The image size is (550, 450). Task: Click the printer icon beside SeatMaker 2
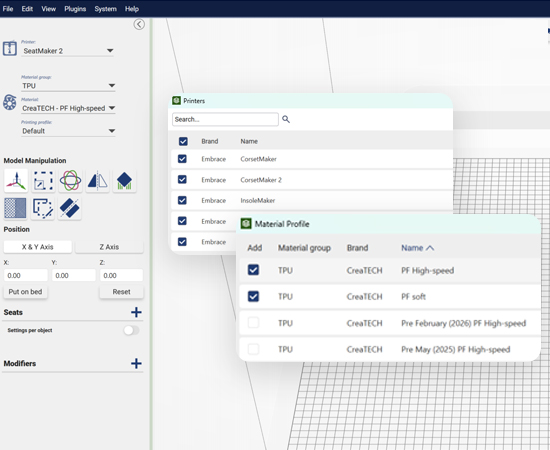pos(10,48)
